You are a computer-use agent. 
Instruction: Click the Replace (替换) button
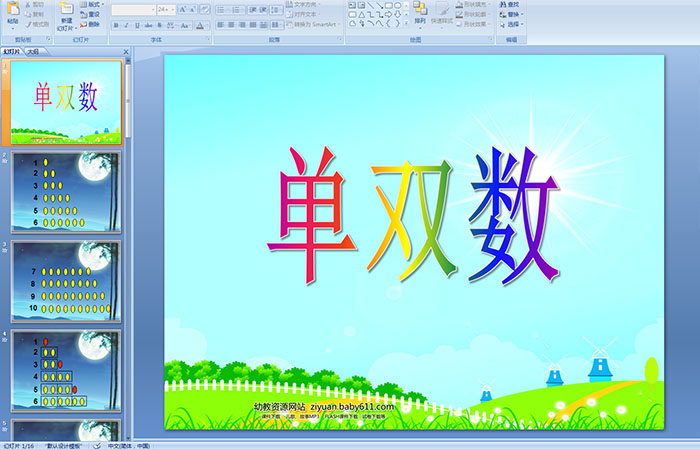tap(511, 14)
